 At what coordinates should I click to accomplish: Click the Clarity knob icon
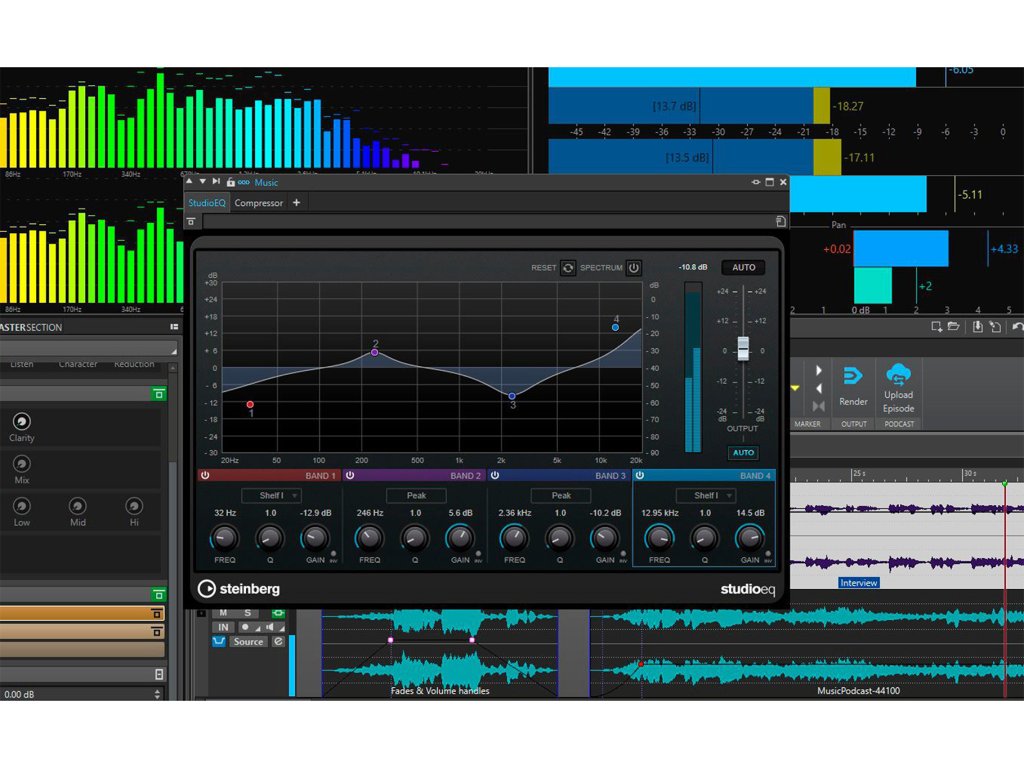[21, 422]
